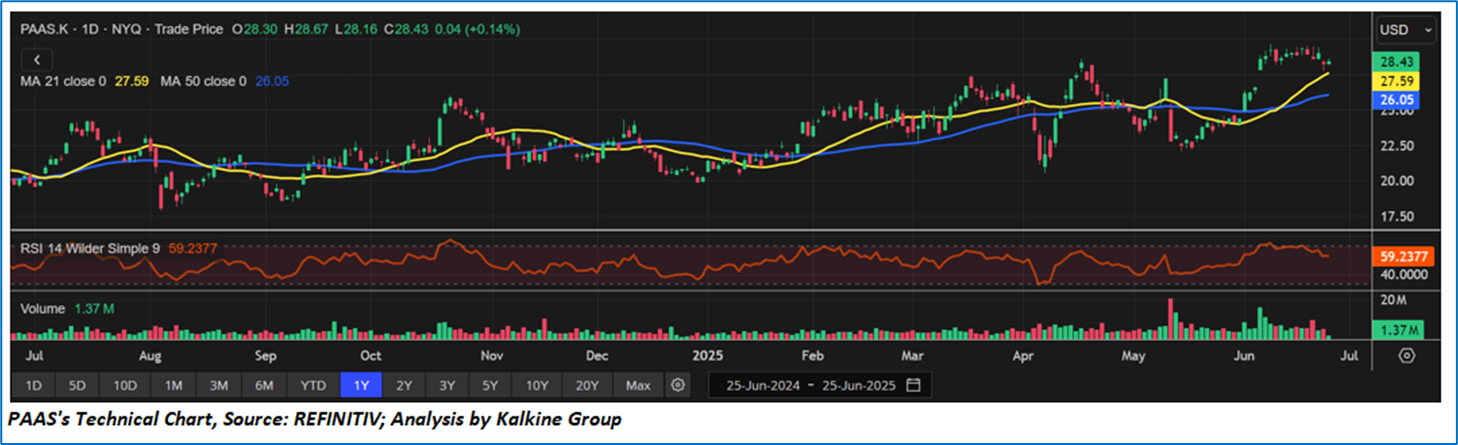Show full history with Max button
The image size is (1458, 445).
pyautogui.click(x=638, y=385)
